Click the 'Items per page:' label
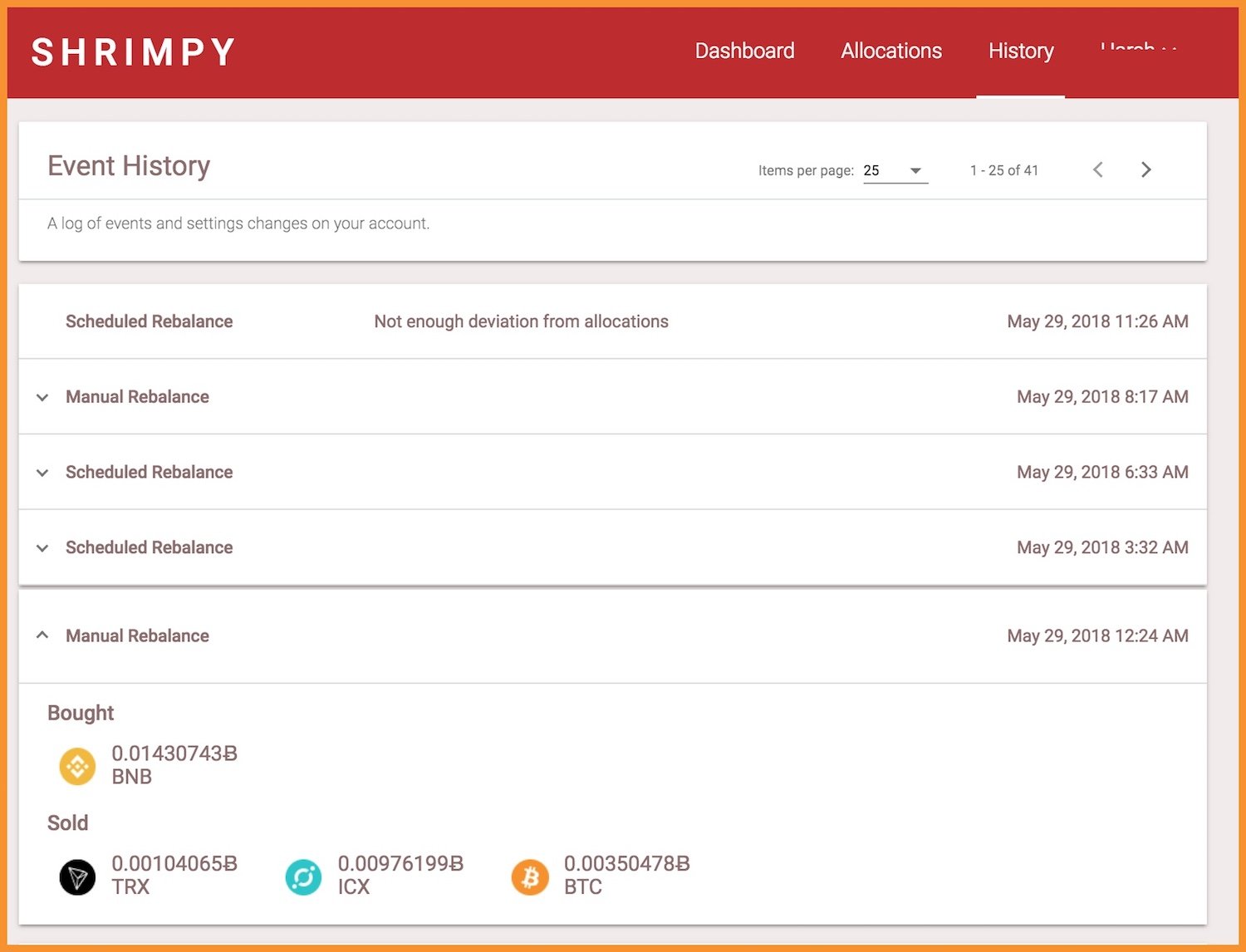This screenshot has width=1246, height=952. [x=806, y=170]
